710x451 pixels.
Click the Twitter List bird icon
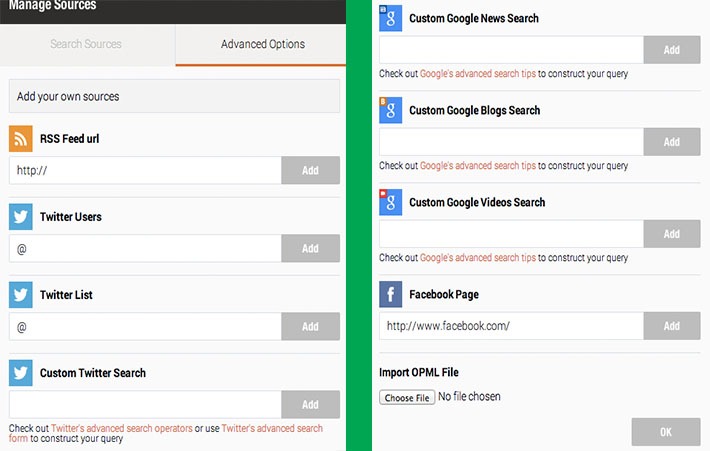[x=22, y=295]
